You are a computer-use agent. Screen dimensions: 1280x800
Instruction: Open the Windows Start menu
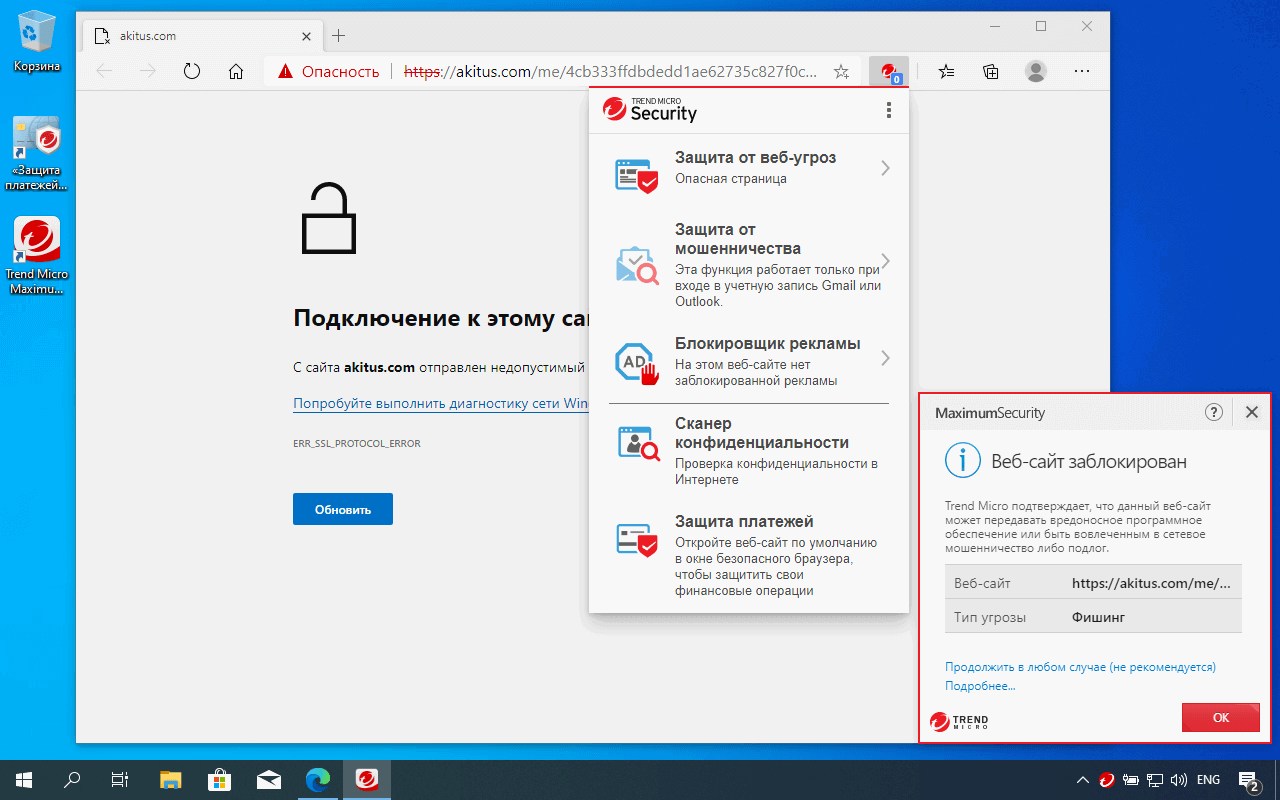point(22,779)
